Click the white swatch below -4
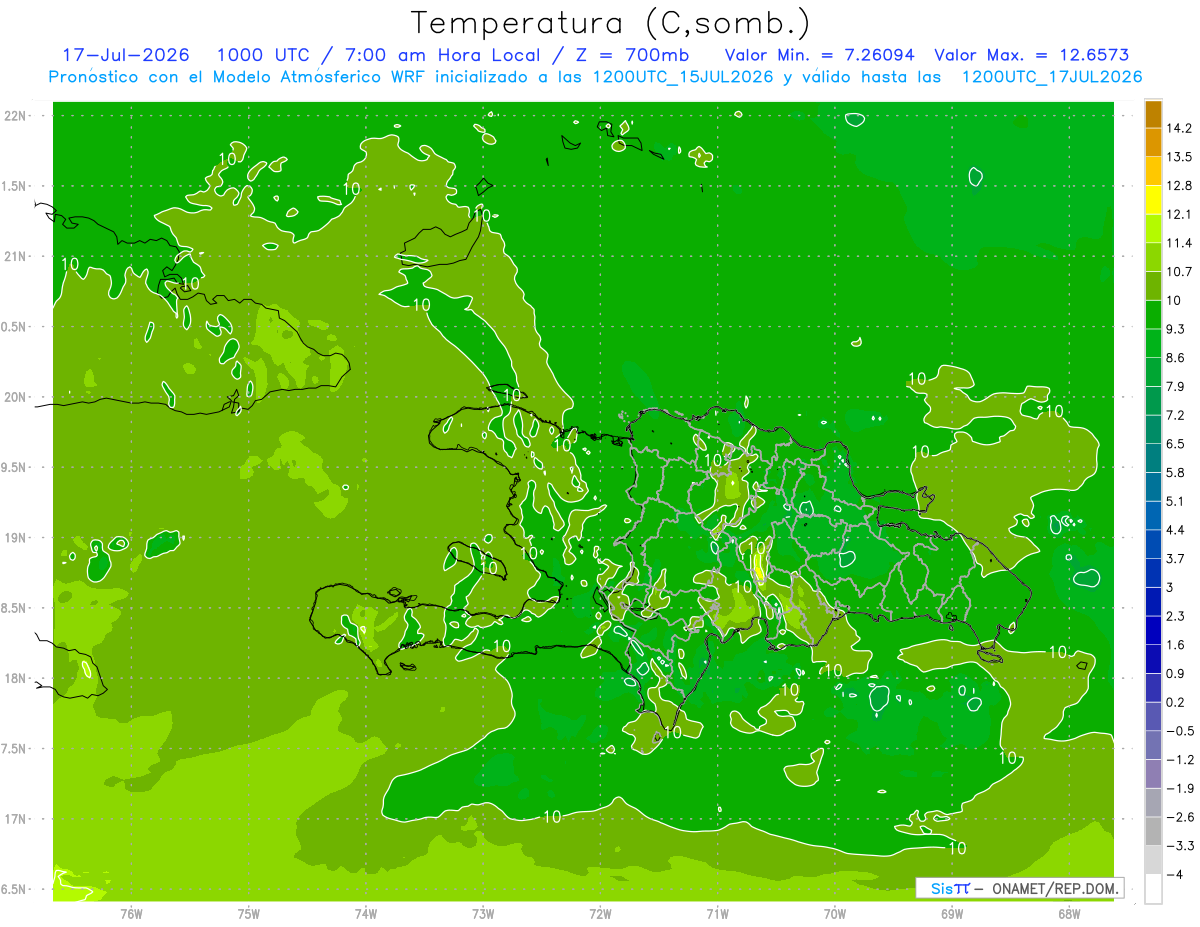This screenshot has width=1200, height=927. 1153,889
